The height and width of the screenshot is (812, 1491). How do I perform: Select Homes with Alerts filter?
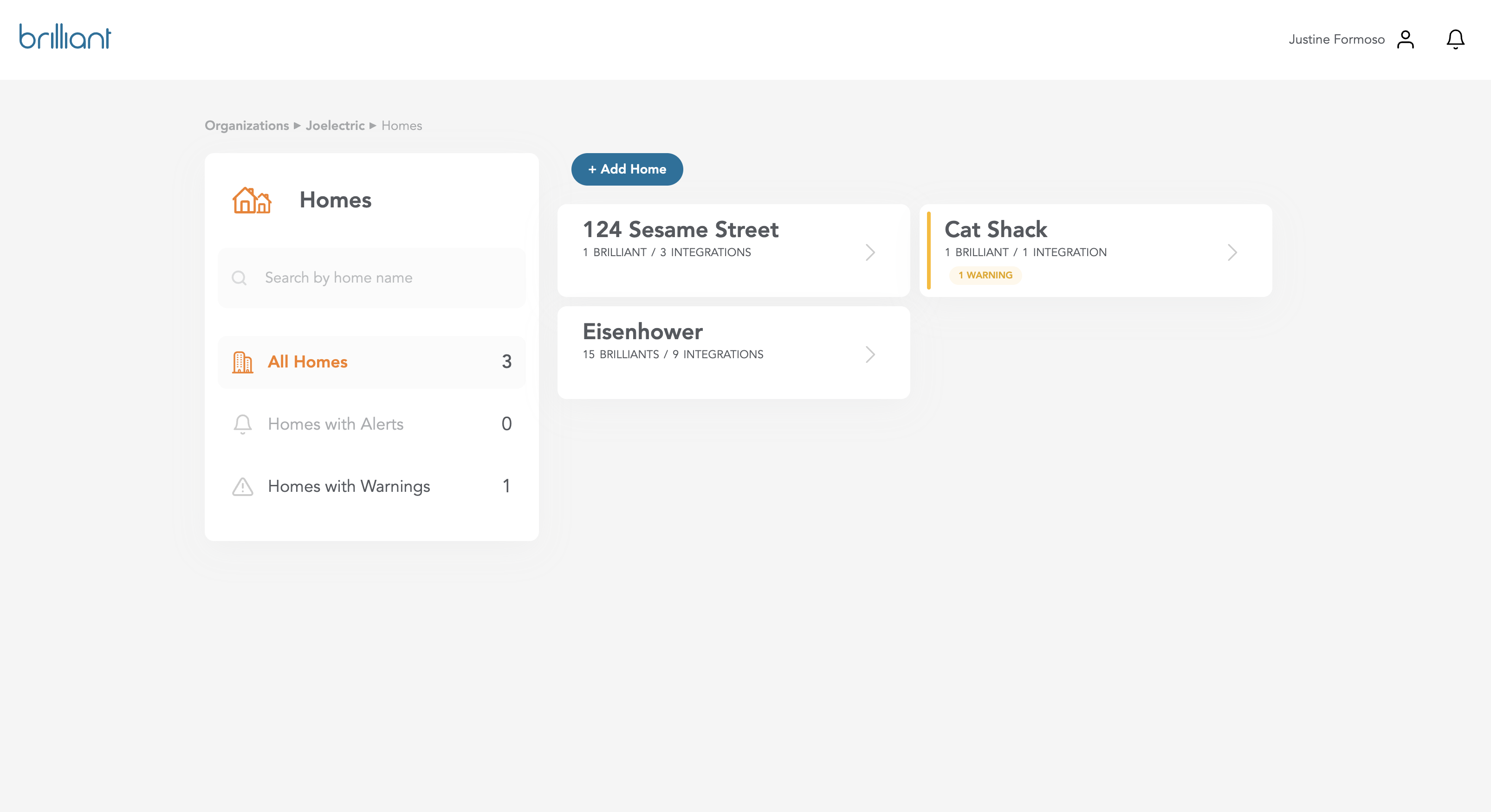pyautogui.click(x=335, y=424)
